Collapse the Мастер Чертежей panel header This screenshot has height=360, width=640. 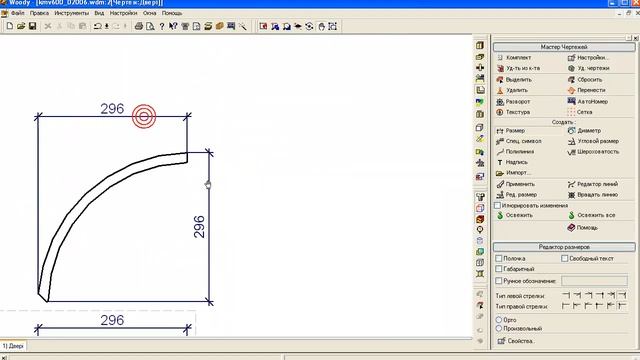click(564, 47)
